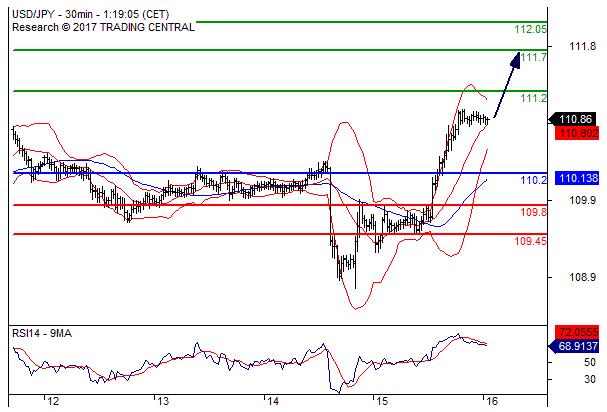Screen dimensions: 607x412
Task: Select the 109.45 support level label
Action: tap(530, 241)
